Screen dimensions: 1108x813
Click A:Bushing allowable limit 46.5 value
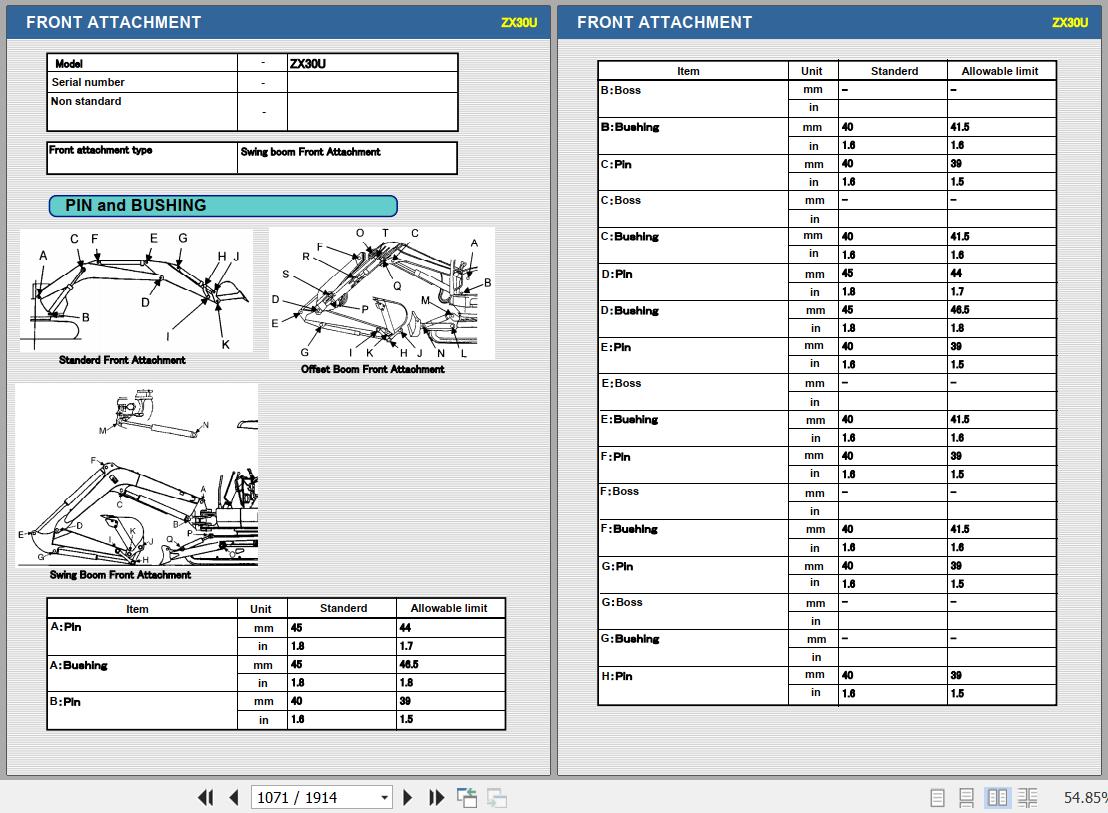409,664
